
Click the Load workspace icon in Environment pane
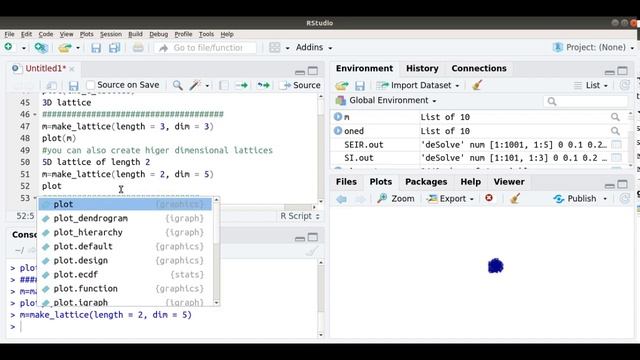coord(342,85)
